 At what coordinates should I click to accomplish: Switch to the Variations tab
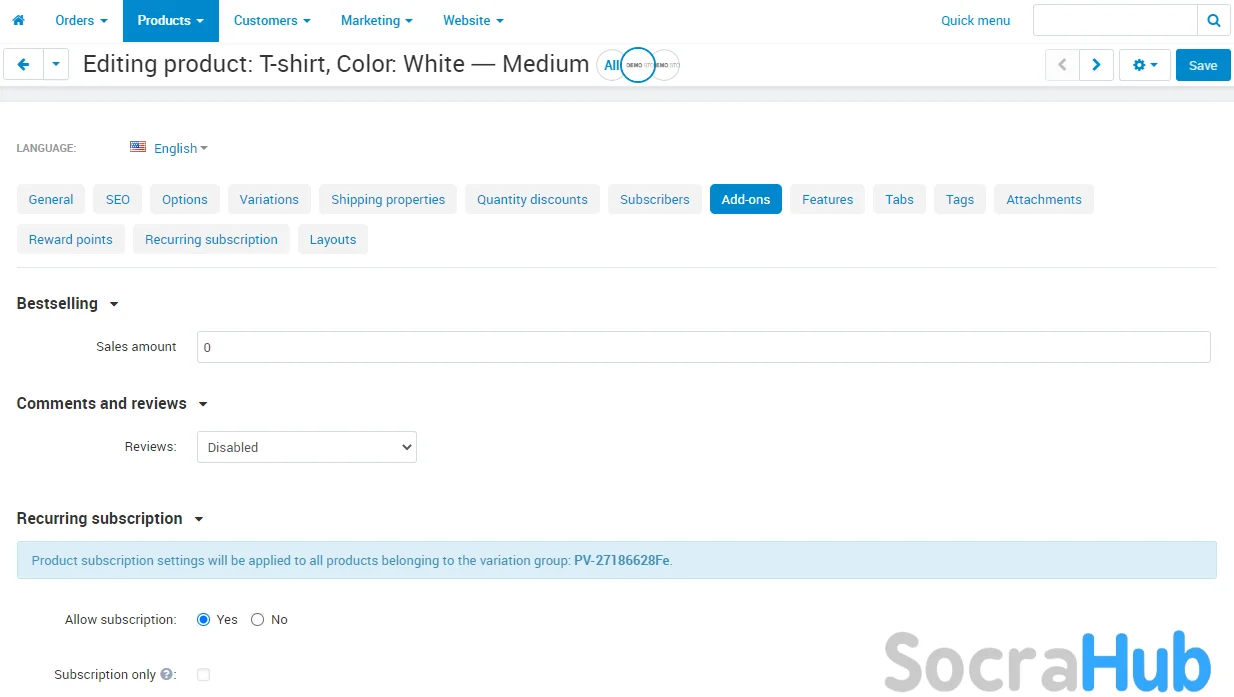(x=269, y=199)
